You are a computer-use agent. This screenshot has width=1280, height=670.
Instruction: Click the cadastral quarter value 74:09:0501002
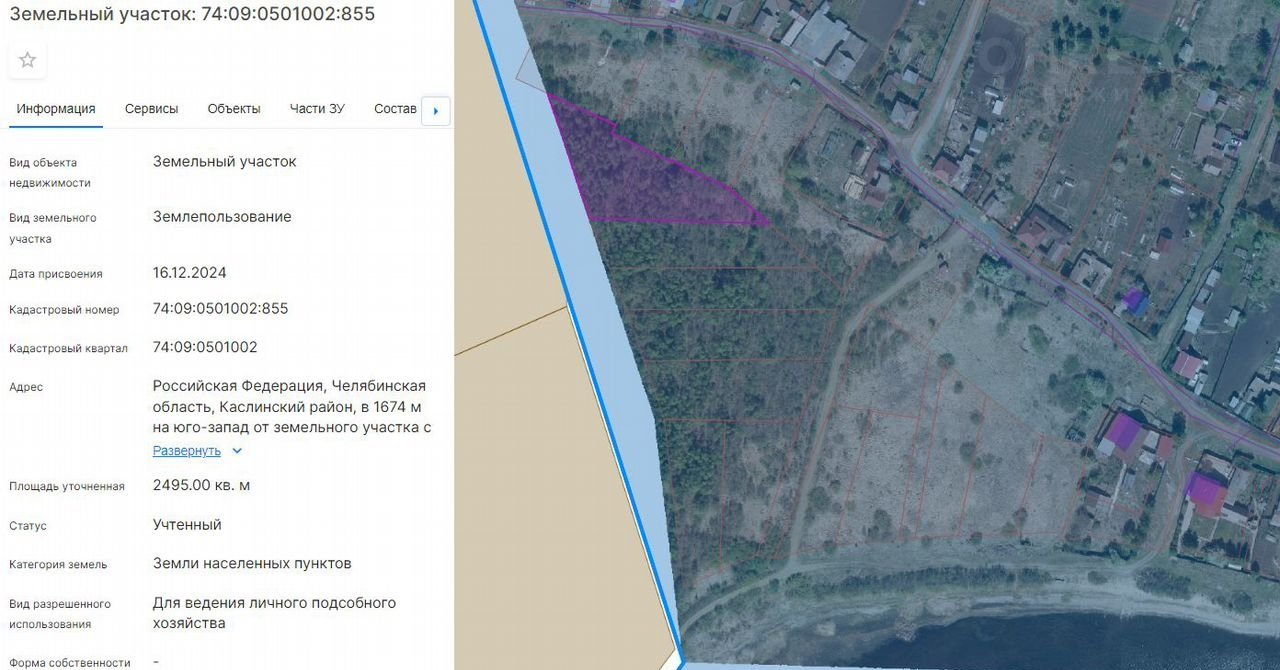[205, 348]
